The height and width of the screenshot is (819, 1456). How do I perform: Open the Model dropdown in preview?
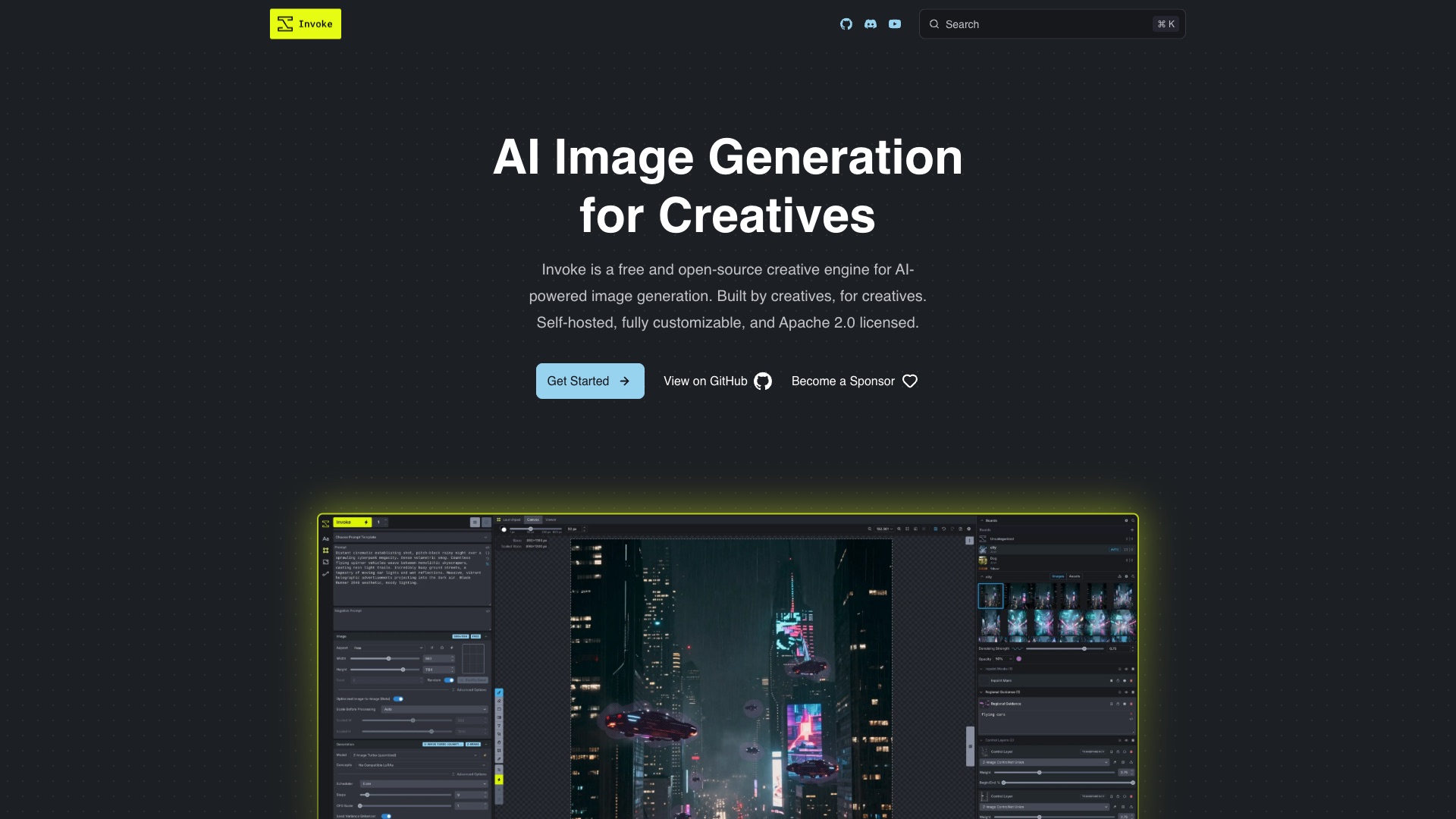click(416, 755)
